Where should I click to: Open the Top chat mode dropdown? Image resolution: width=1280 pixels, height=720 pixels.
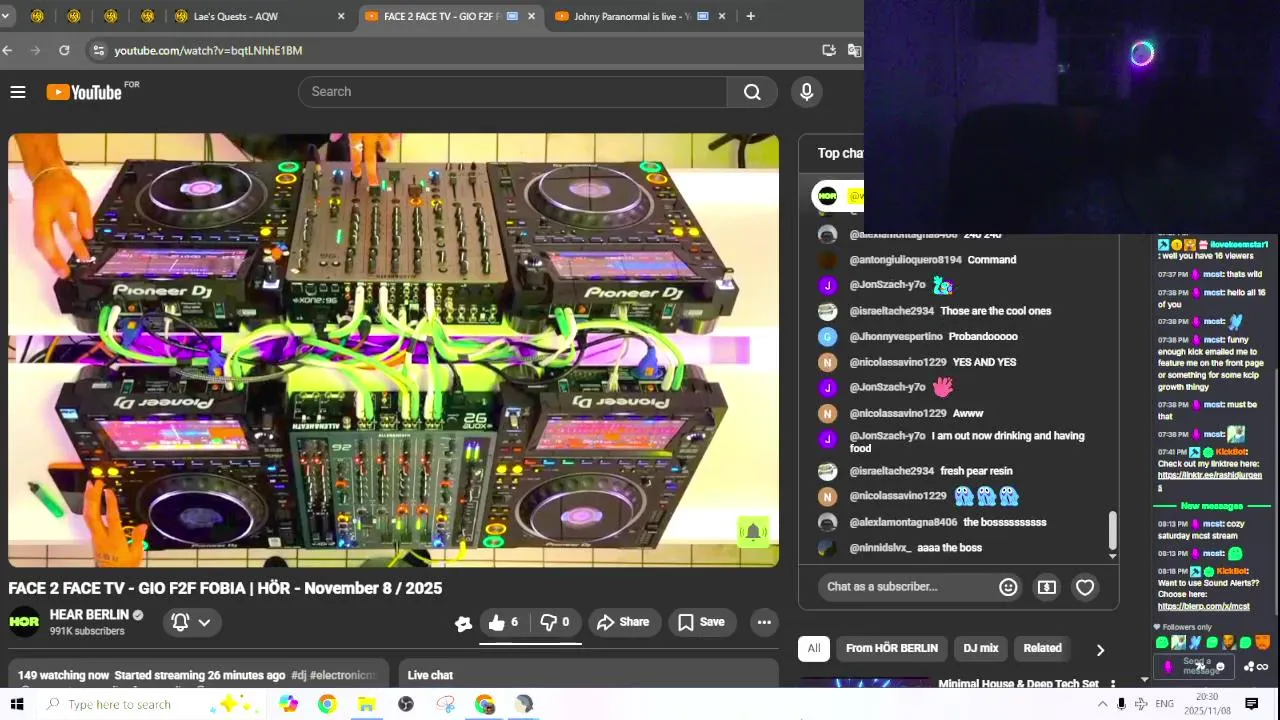point(840,153)
